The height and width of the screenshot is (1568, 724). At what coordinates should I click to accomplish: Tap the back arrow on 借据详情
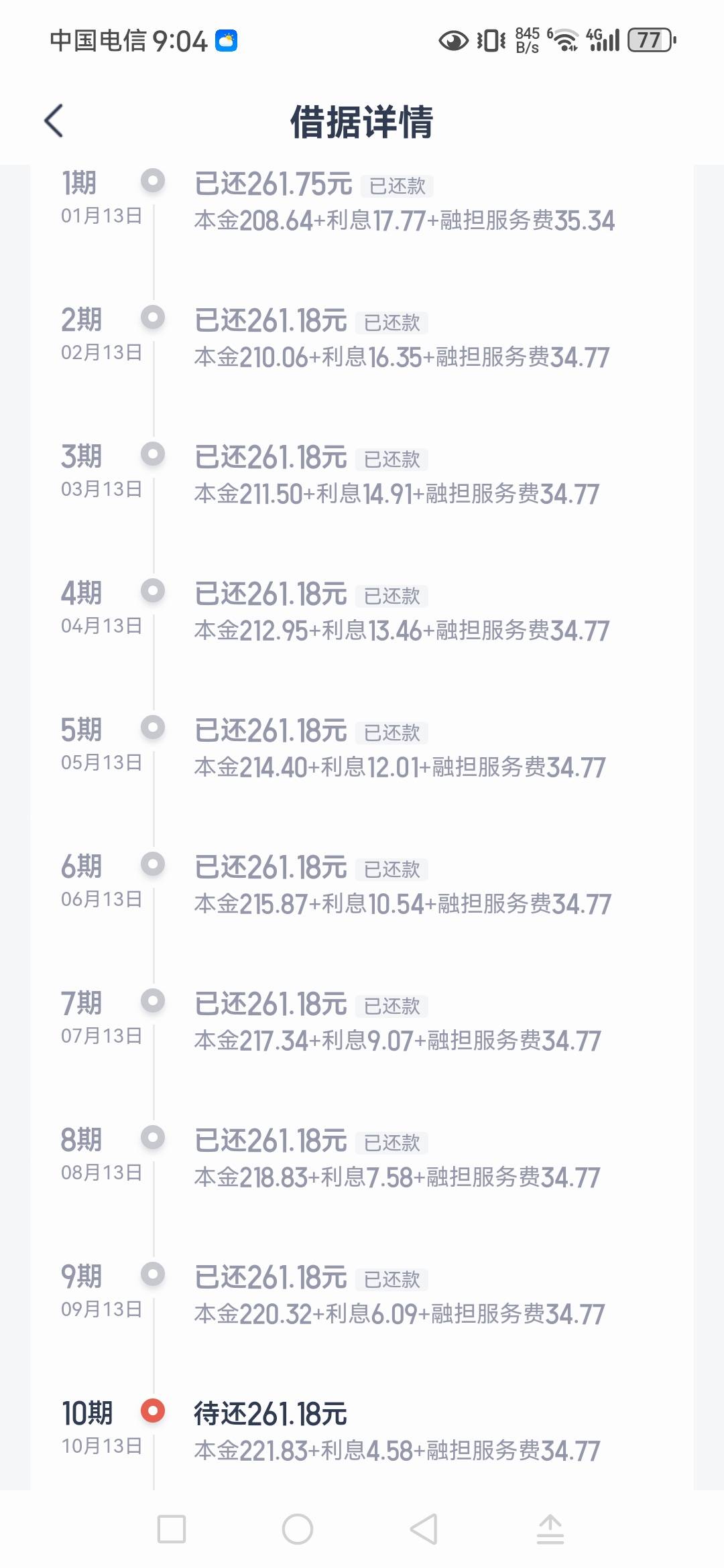click(x=54, y=121)
